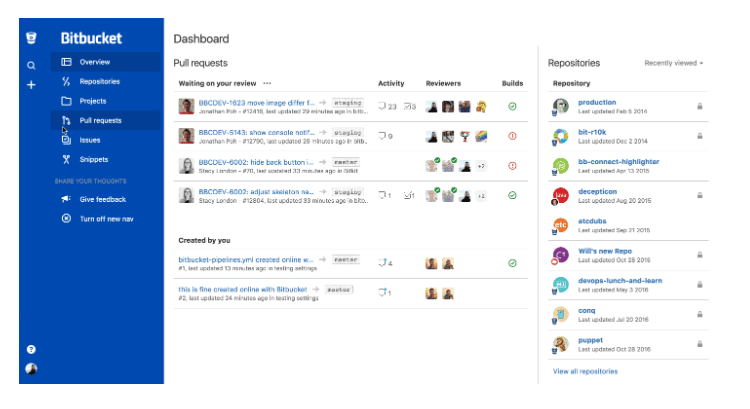Viewport: 750px width, 409px height.
Task: Click the staging branch tag on BBCDEV-1623
Action: (347, 102)
